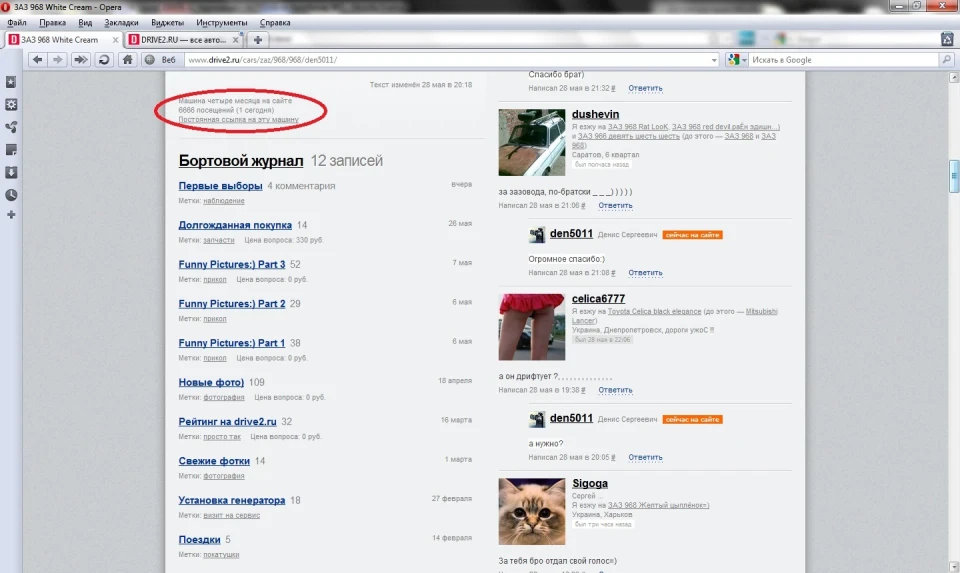This screenshot has width=960, height=573.
Task: Click the наблюдение tag link
Action: pos(223,201)
